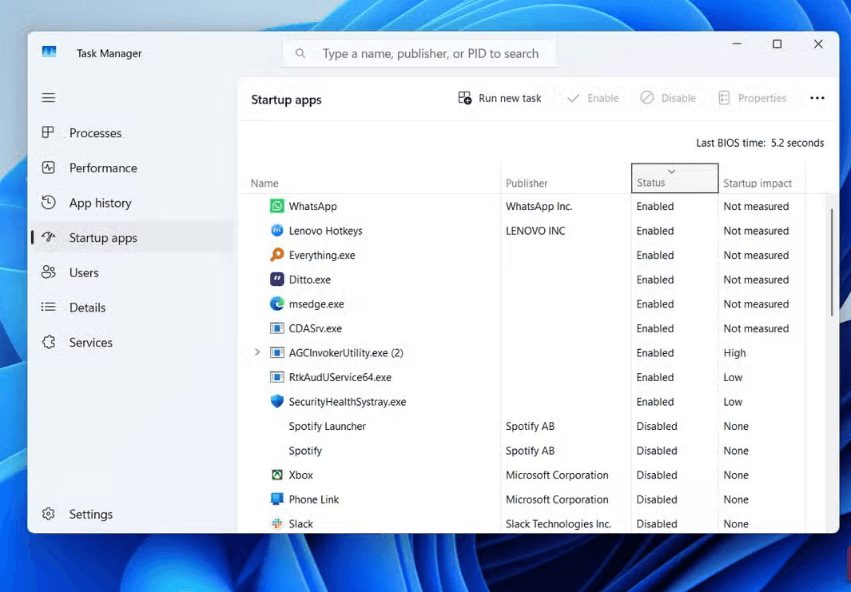Click Not measured in msedge.exe row
The image size is (851, 592).
pyautogui.click(x=756, y=304)
